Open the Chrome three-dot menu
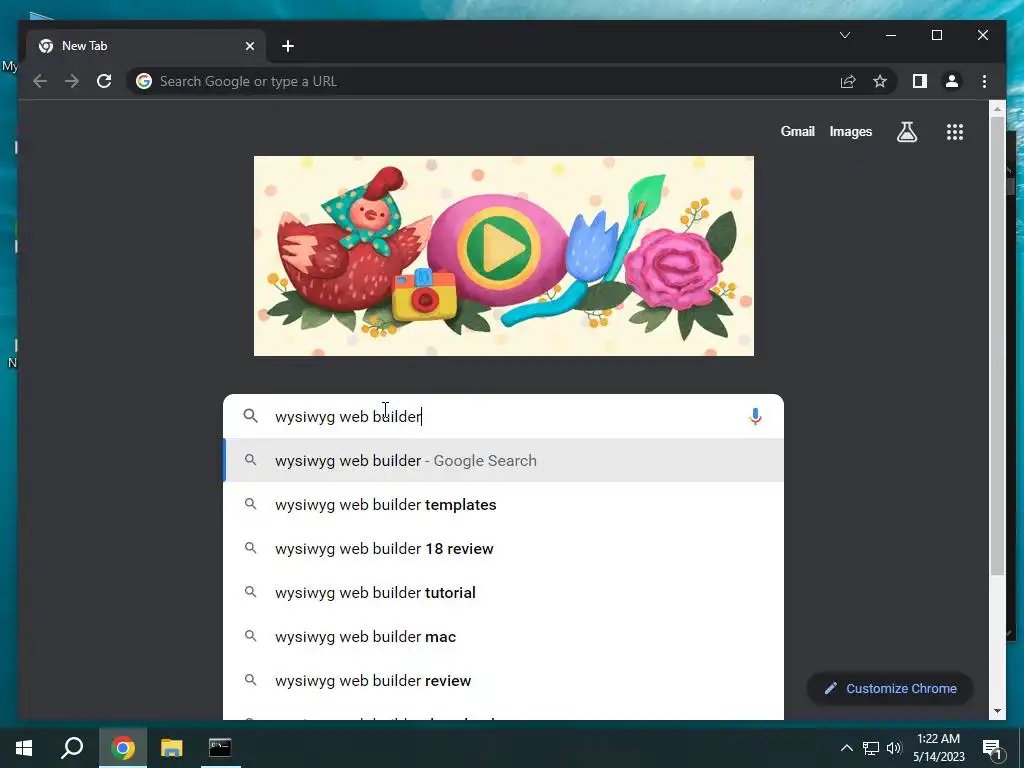 984,81
